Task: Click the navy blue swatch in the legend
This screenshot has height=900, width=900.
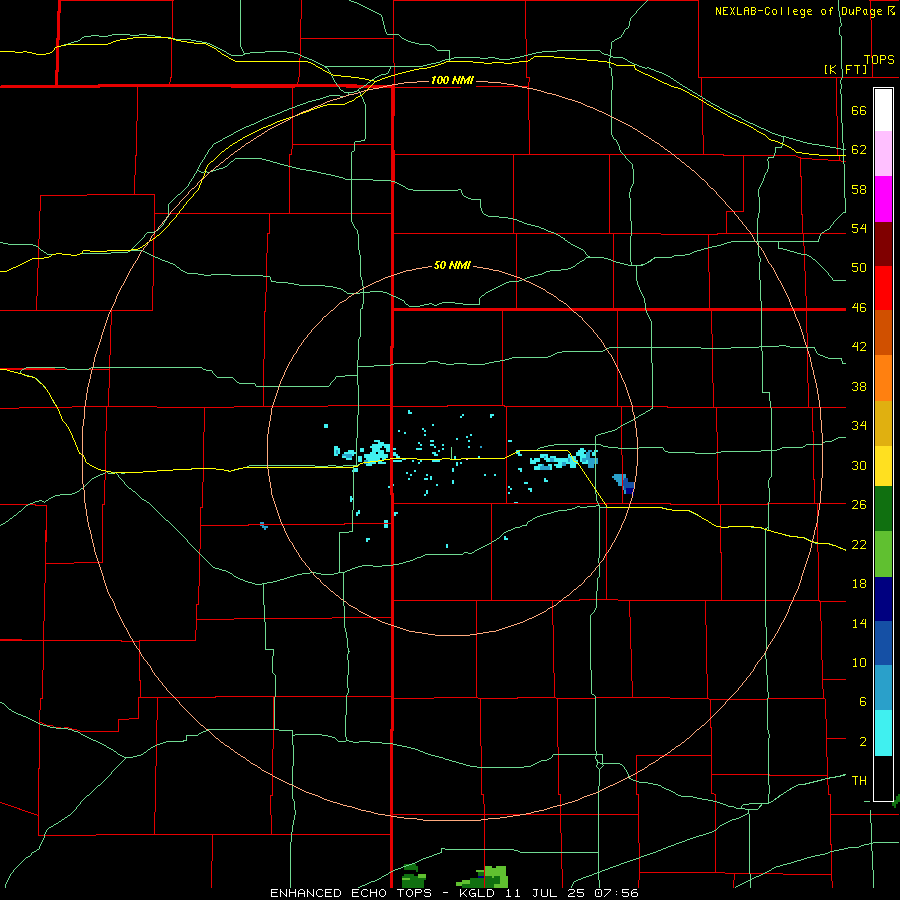Action: [883, 599]
